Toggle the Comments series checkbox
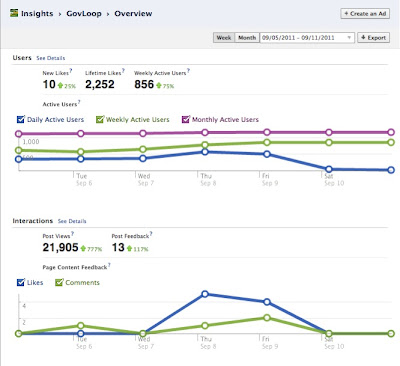 [59, 282]
